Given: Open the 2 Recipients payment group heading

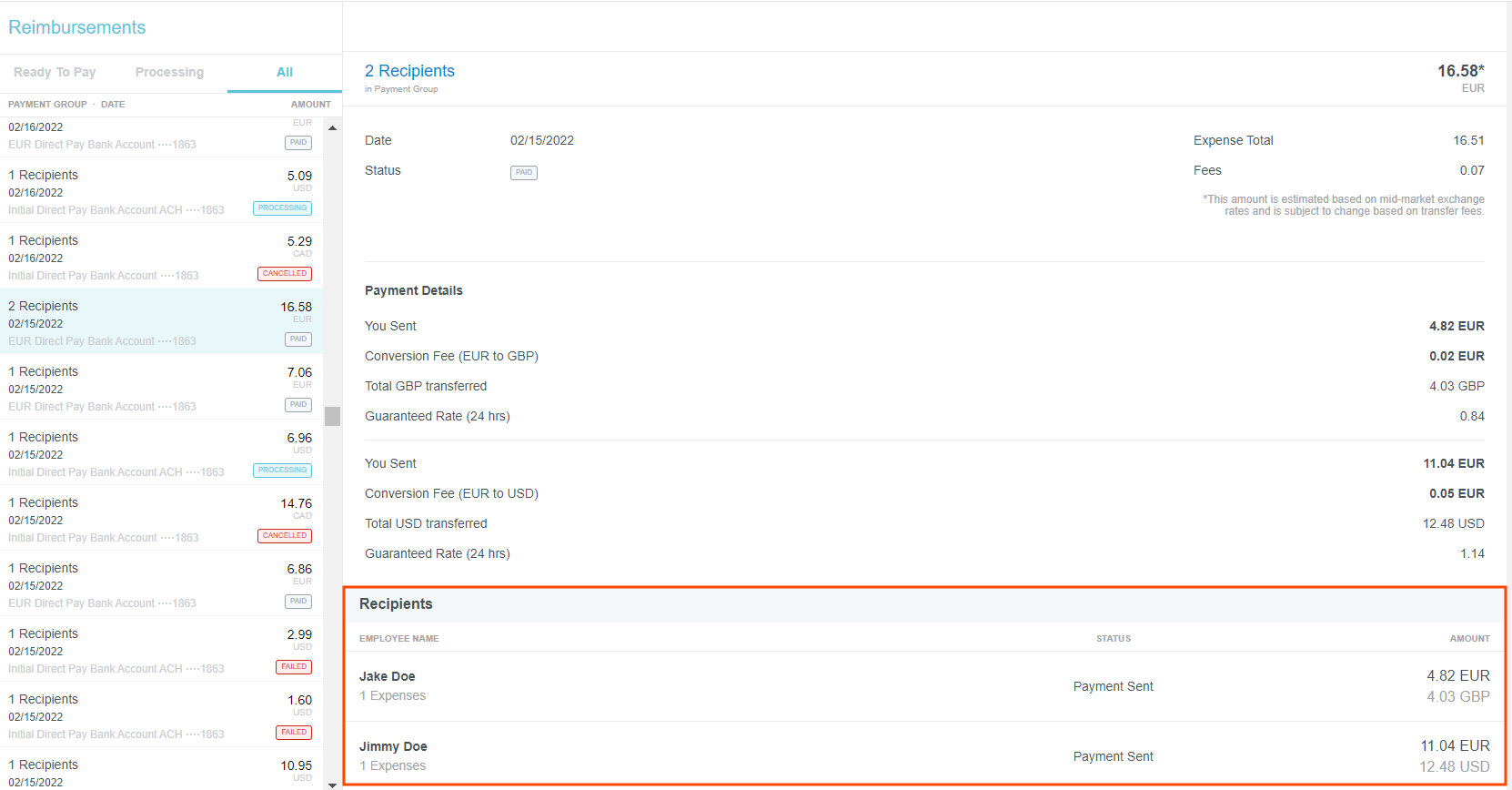Looking at the screenshot, I should point(409,71).
